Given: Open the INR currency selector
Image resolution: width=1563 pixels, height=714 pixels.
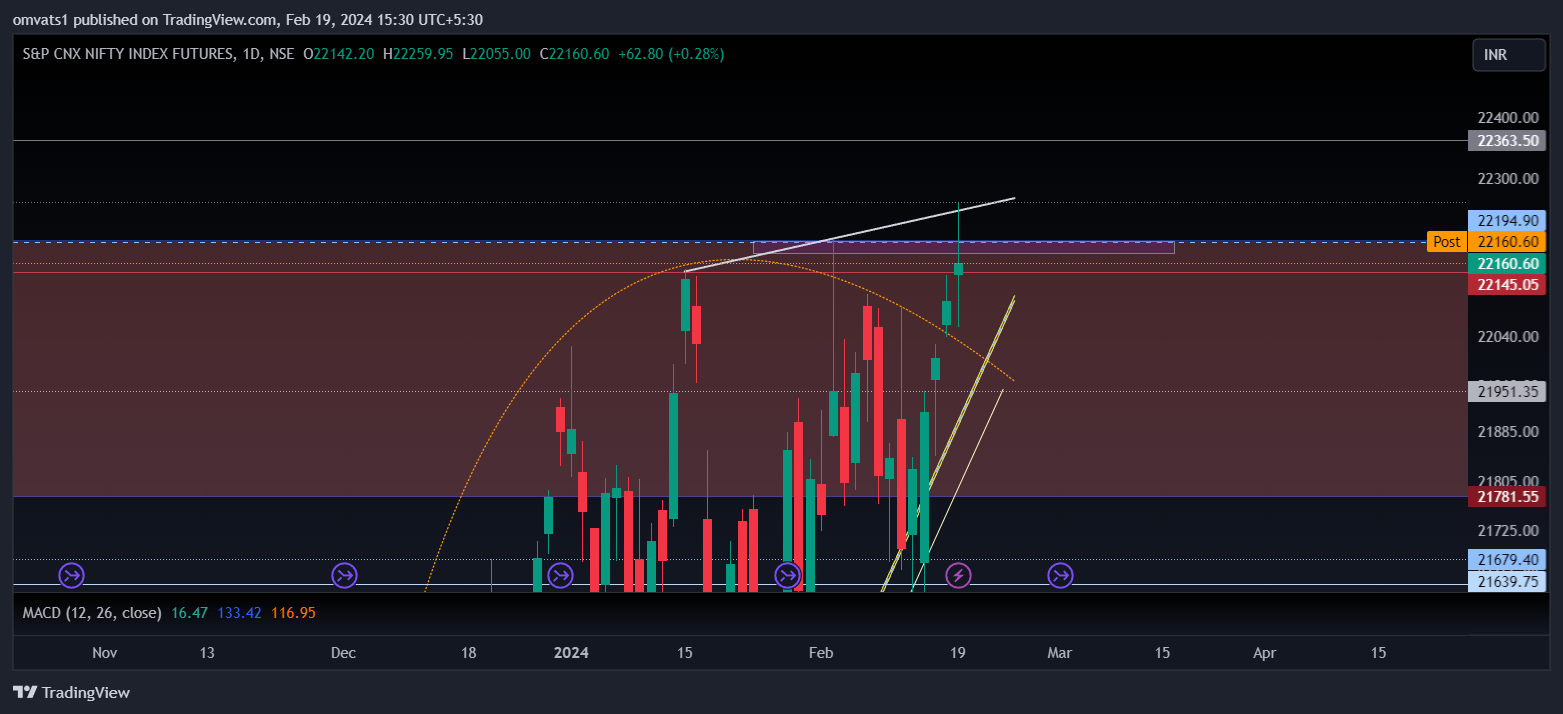Looking at the screenshot, I should [x=1508, y=55].
